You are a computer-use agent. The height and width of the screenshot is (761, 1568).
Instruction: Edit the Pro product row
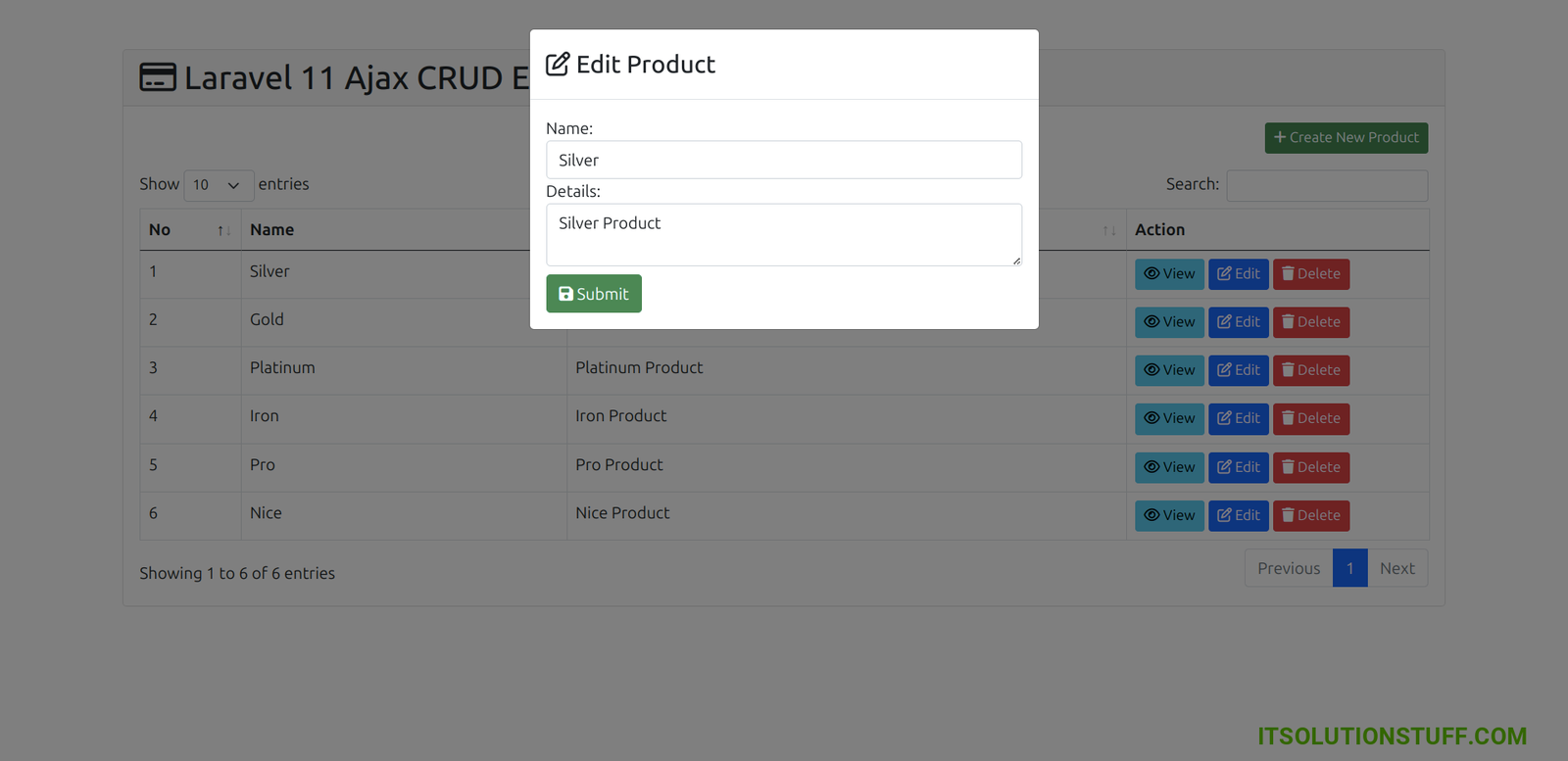tap(1238, 467)
